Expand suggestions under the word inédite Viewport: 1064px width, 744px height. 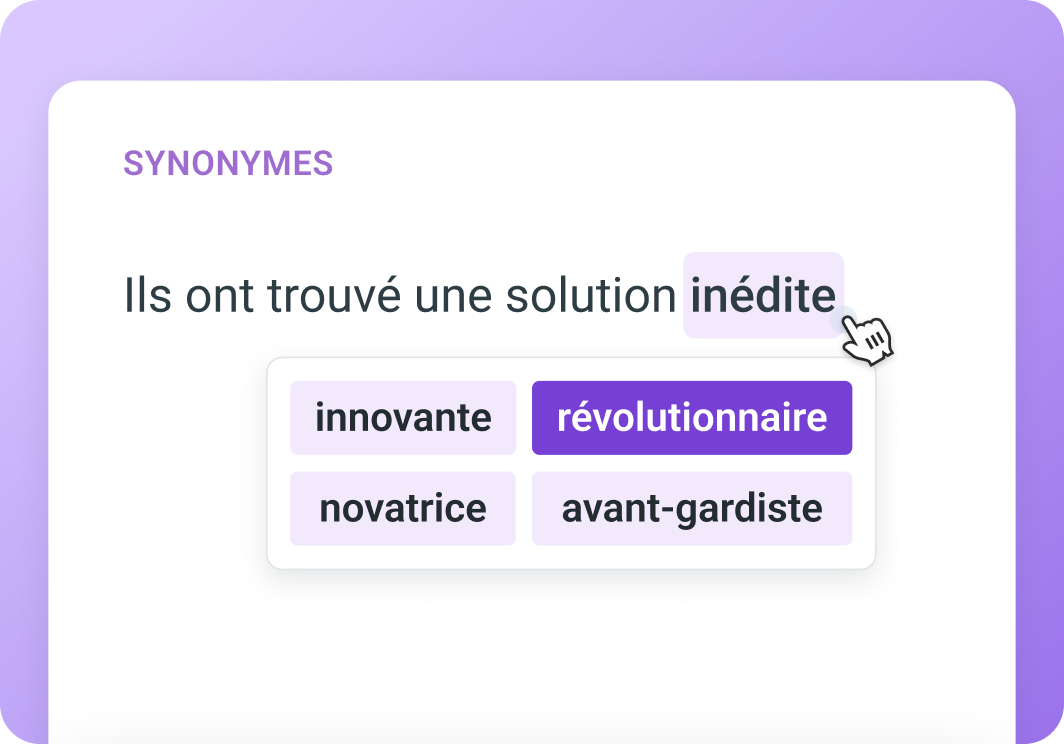point(763,293)
